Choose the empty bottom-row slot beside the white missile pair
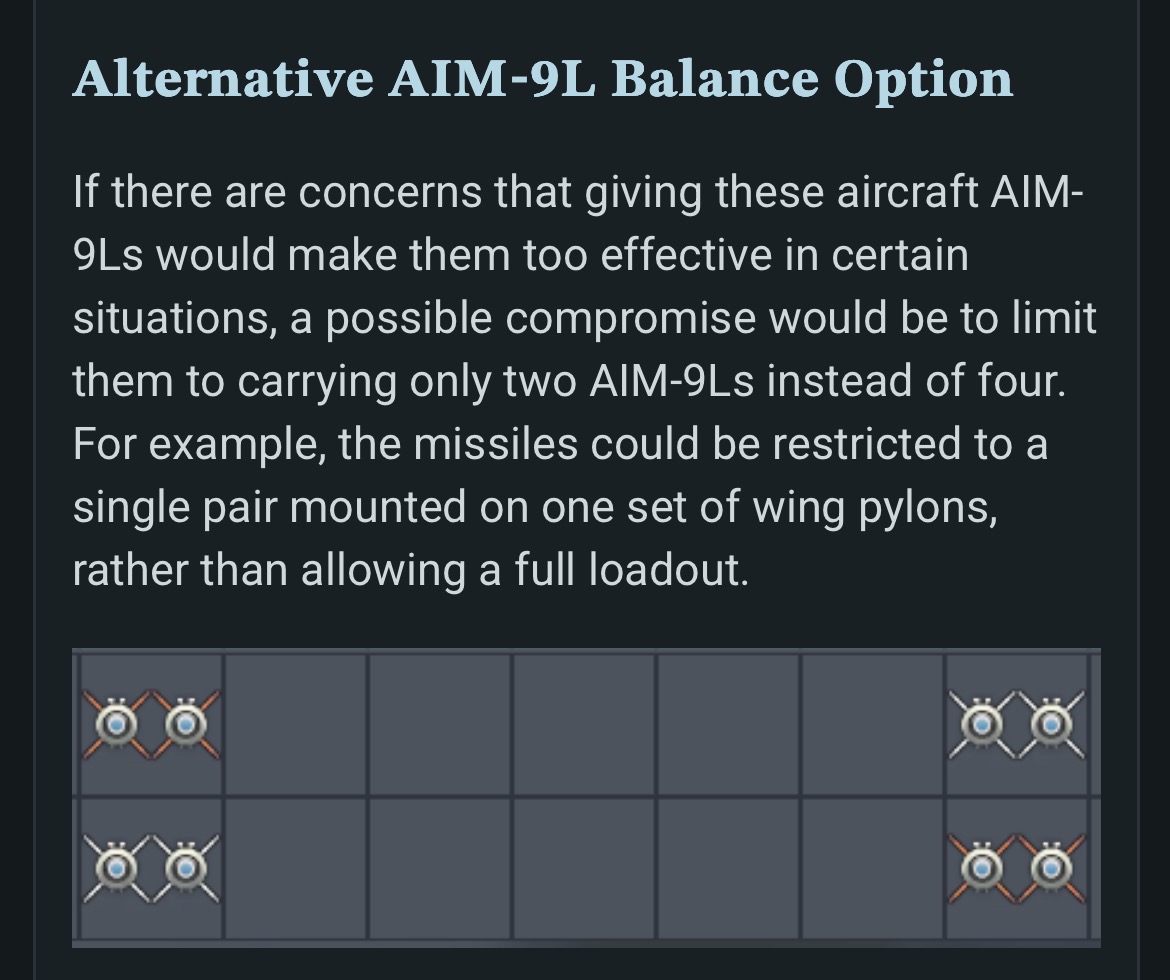Screen dimensions: 1170x980 tap(295, 869)
